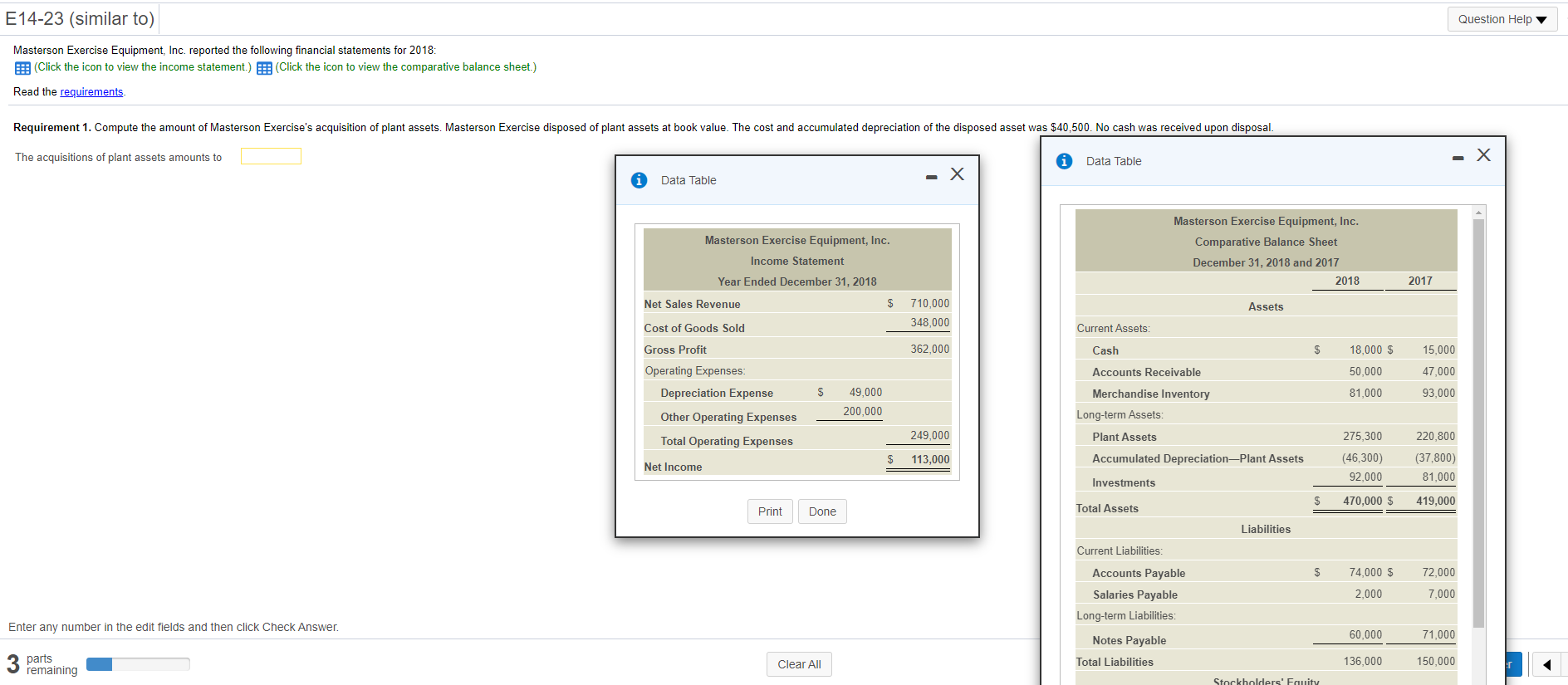This screenshot has width=1568, height=685.
Task: Select the 93,000 merchandise inventory value
Action: (1438, 394)
